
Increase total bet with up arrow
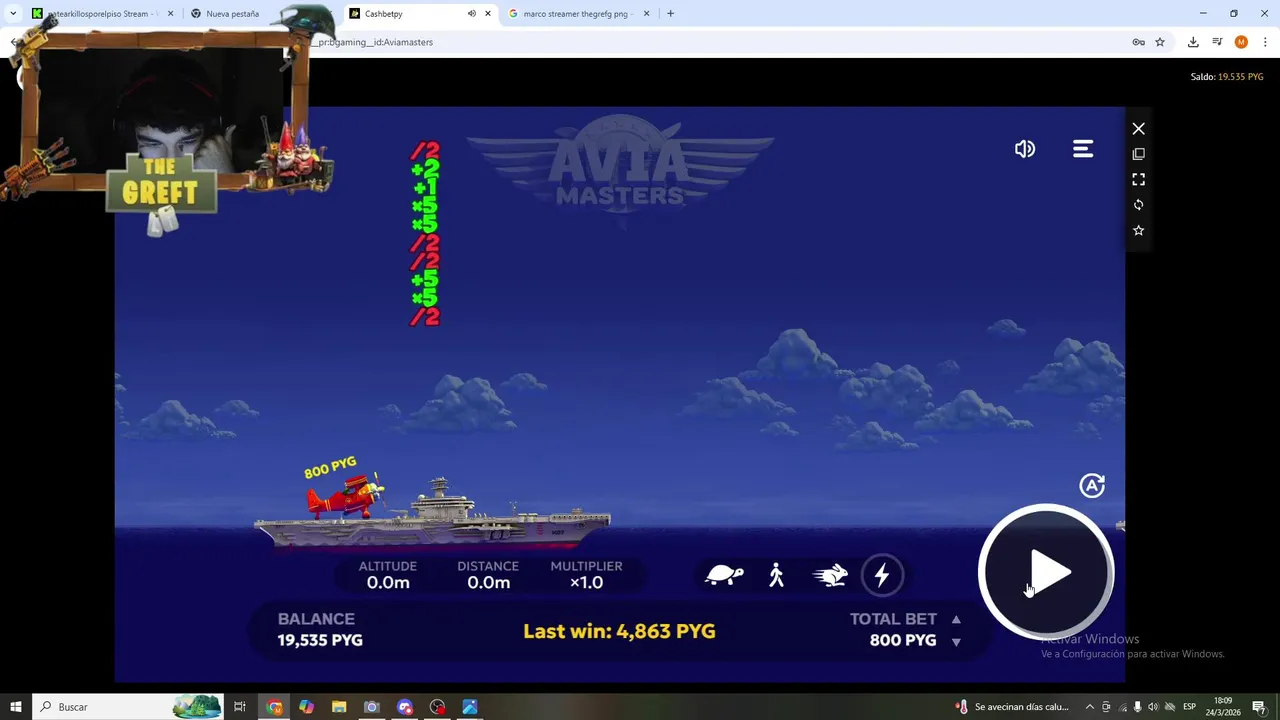[956, 620]
